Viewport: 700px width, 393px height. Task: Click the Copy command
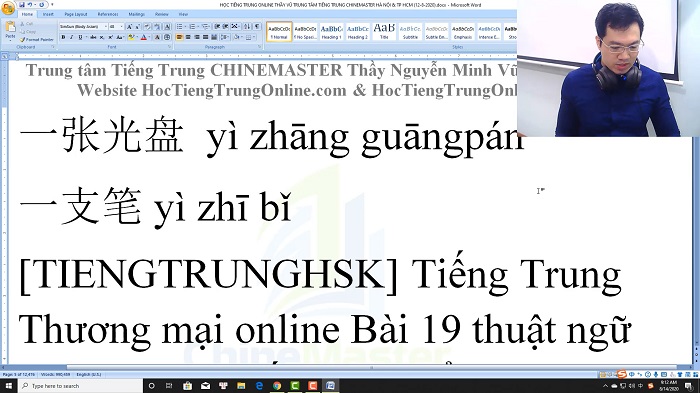(x=28, y=32)
